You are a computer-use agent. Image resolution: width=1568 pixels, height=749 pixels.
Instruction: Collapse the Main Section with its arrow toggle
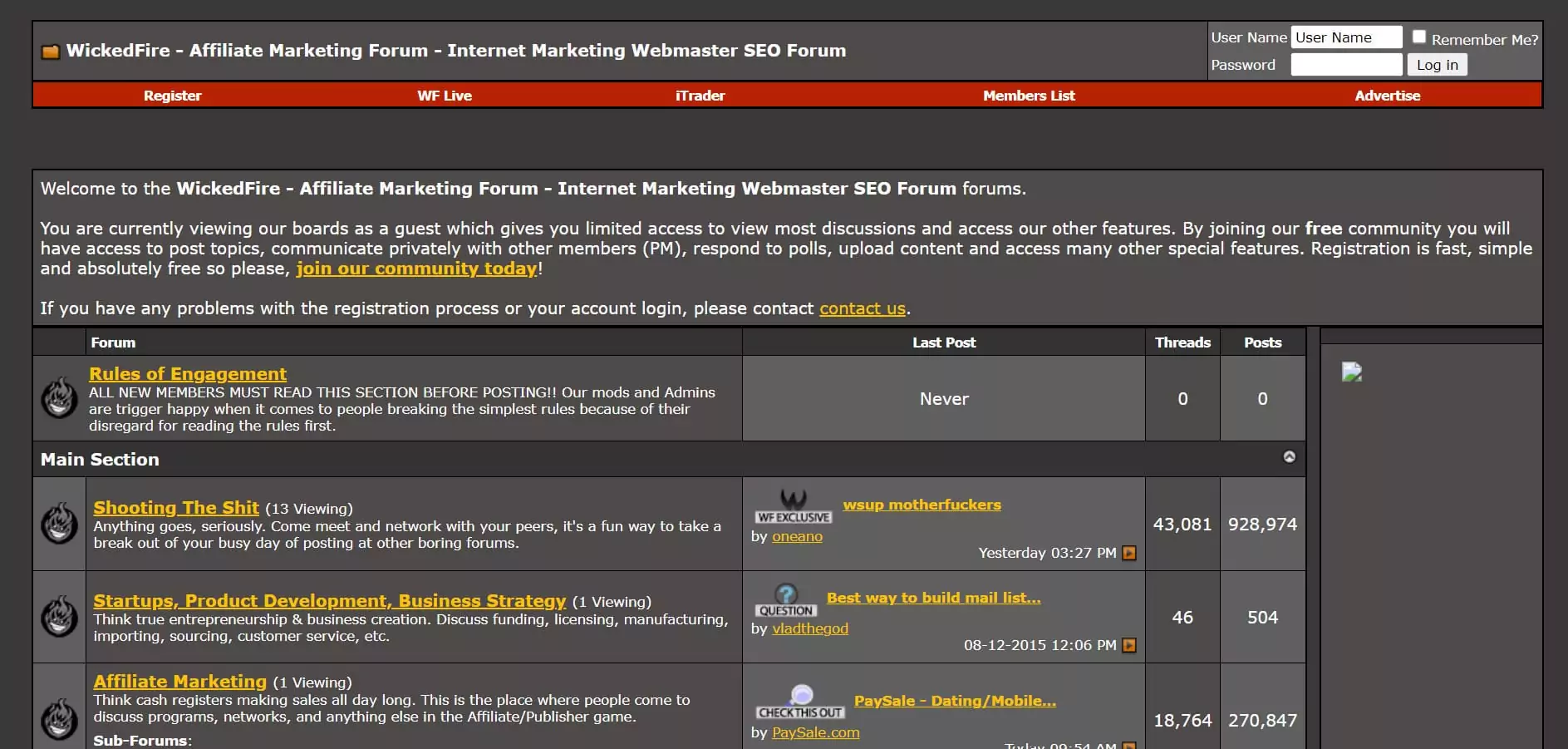[x=1290, y=456]
